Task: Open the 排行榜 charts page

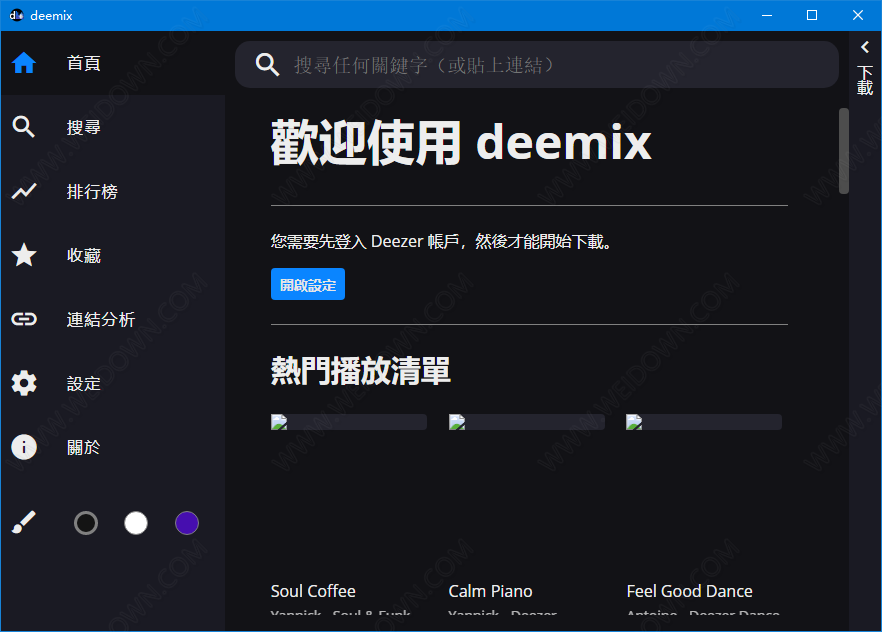Action: point(112,191)
